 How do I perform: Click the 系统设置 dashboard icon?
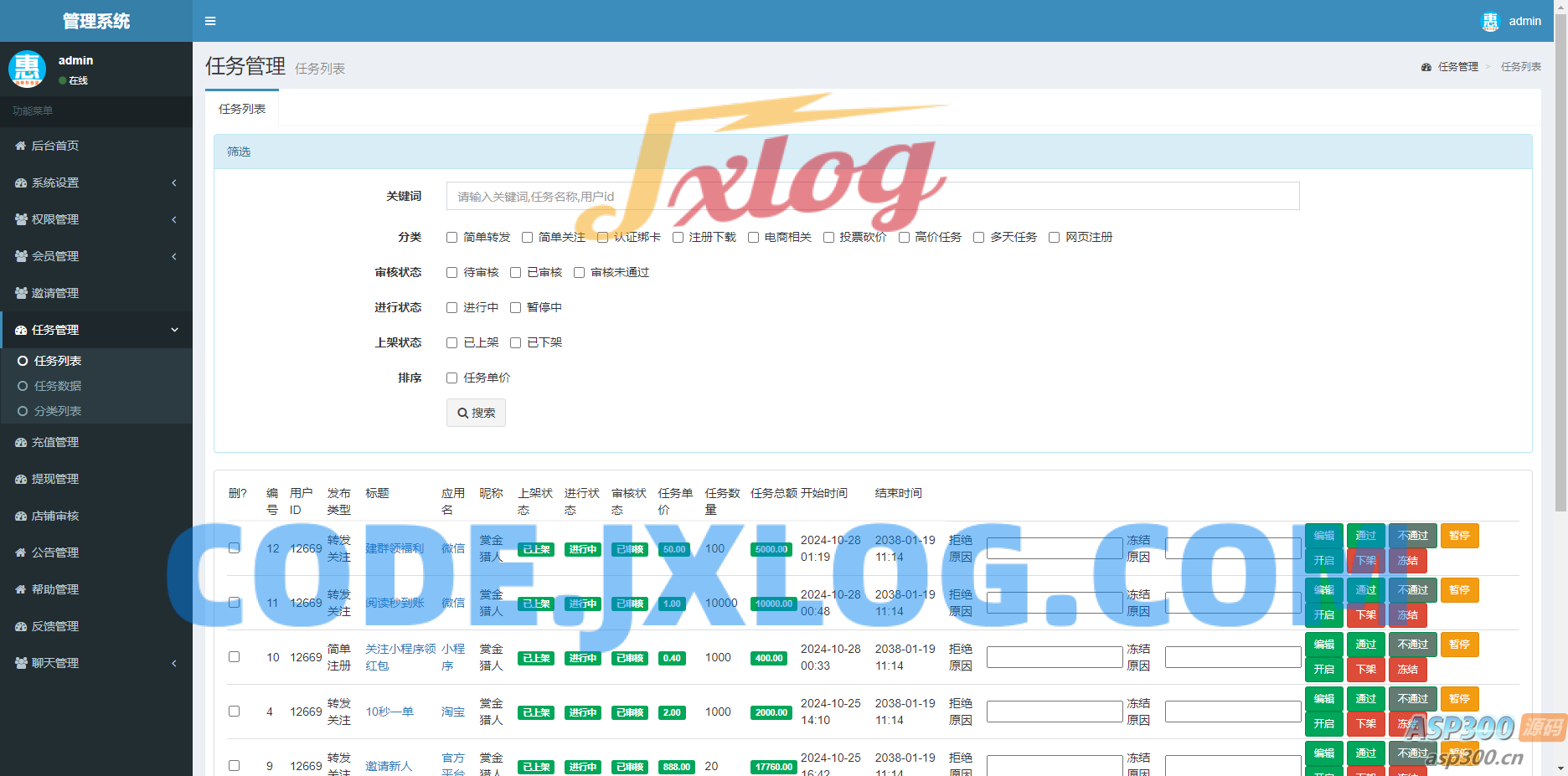click(21, 182)
